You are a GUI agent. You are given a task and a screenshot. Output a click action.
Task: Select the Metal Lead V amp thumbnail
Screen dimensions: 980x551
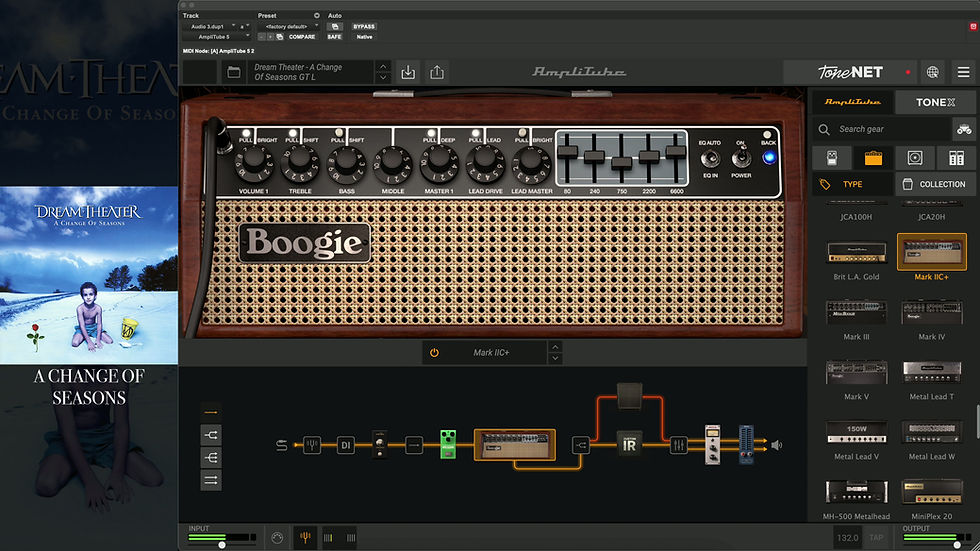856,432
